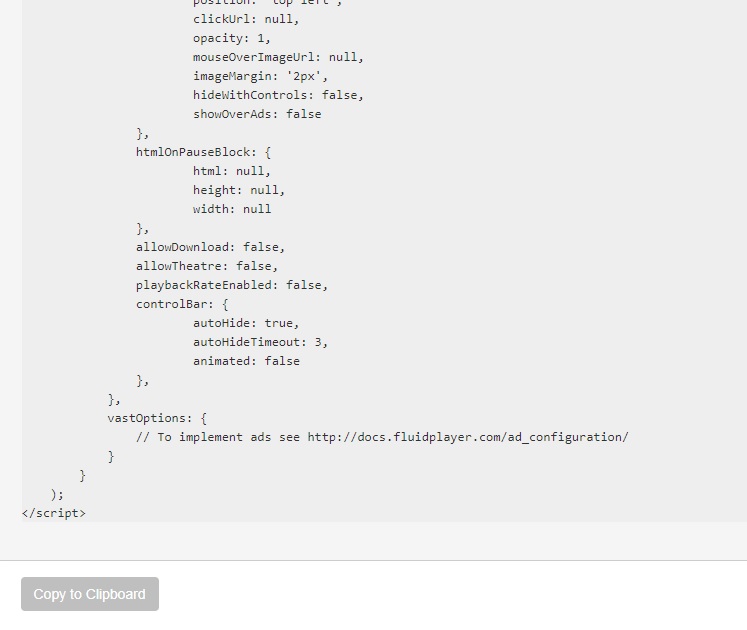This screenshot has height=630, width=747.
Task: Click the '// To implement ads see' comment
Action: 218,437
